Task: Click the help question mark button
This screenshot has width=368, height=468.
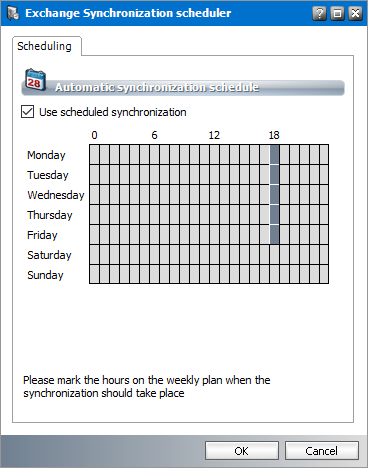Action: [319, 13]
